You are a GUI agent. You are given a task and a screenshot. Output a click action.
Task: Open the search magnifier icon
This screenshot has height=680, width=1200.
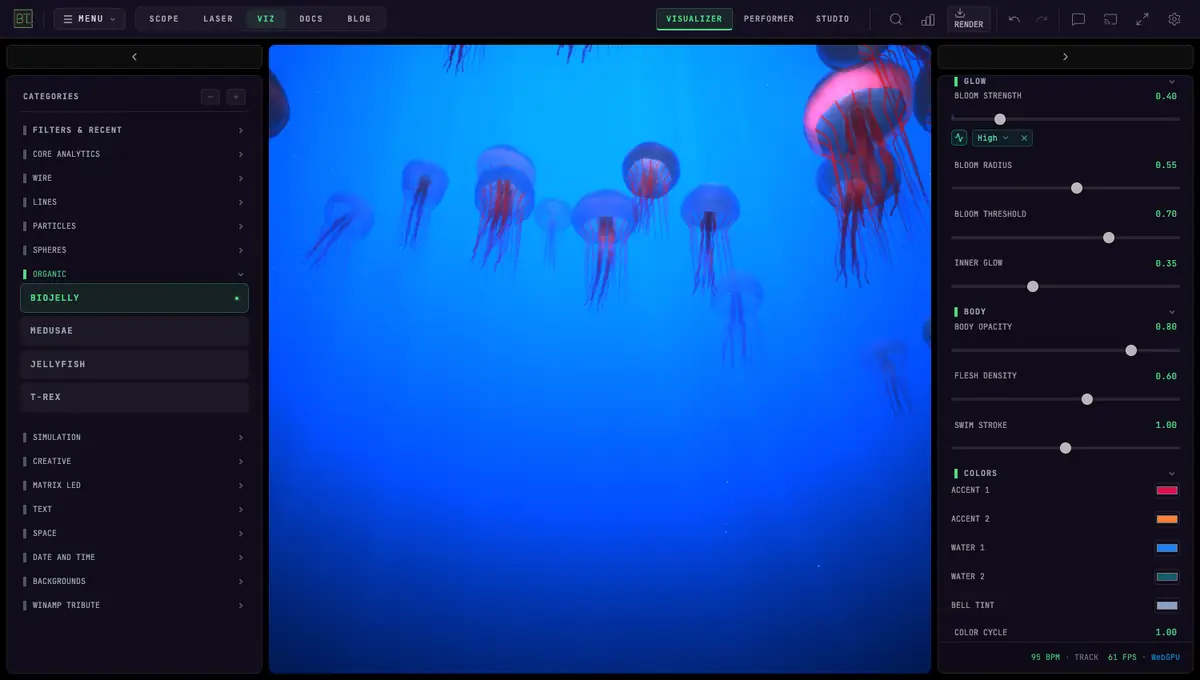[x=896, y=19]
